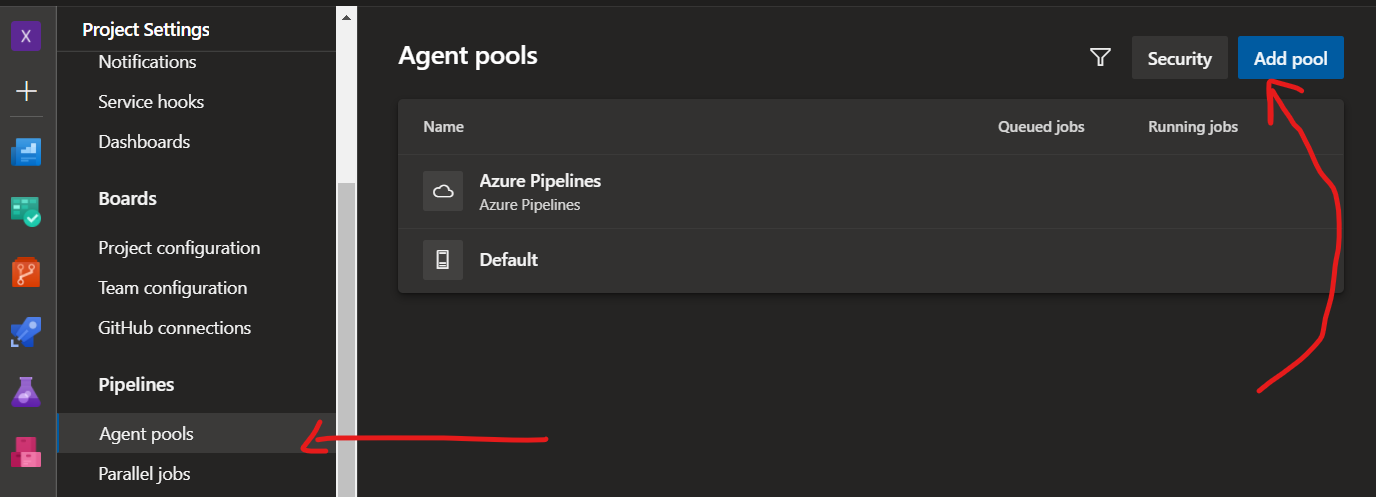Click the sidebar scrollbar up arrow
The image size is (1376, 497).
pos(346,17)
